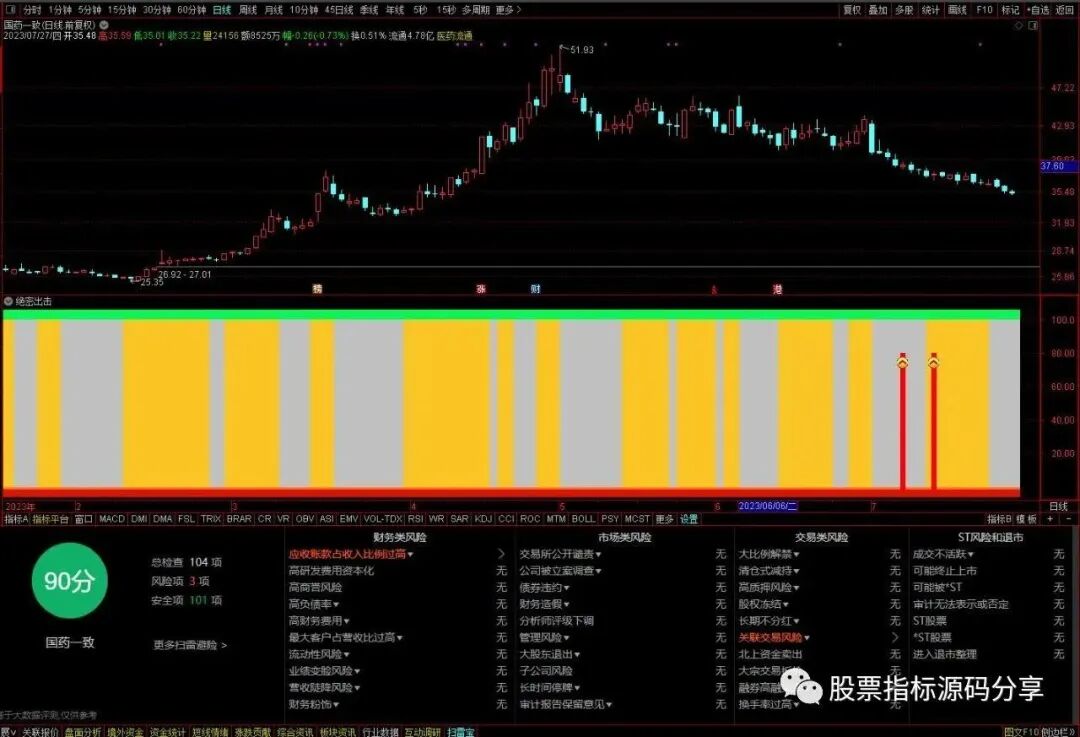Open 盘面分析 bottom tab

[x=83, y=731]
